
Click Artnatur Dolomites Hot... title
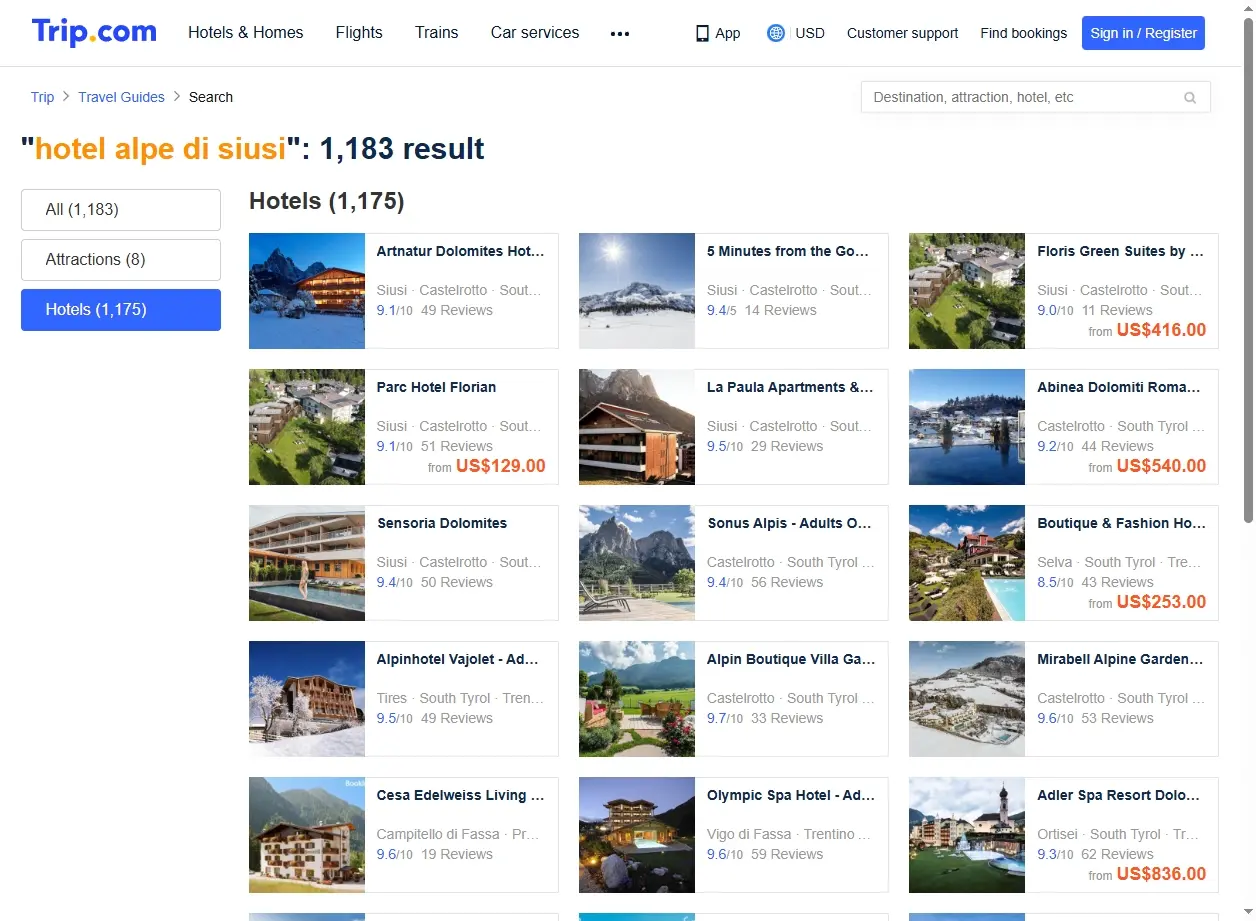coord(460,251)
